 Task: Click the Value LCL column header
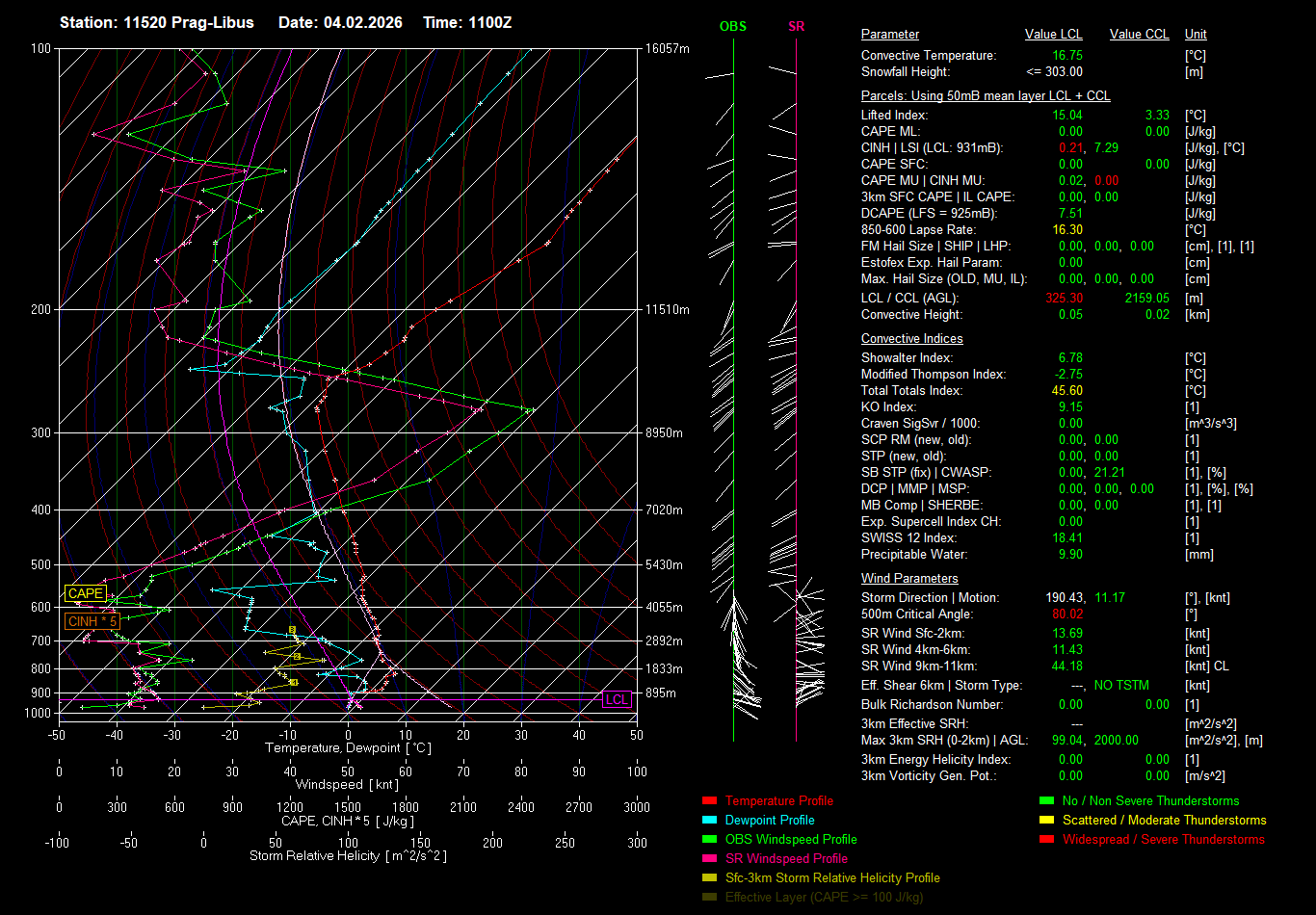click(x=1054, y=35)
